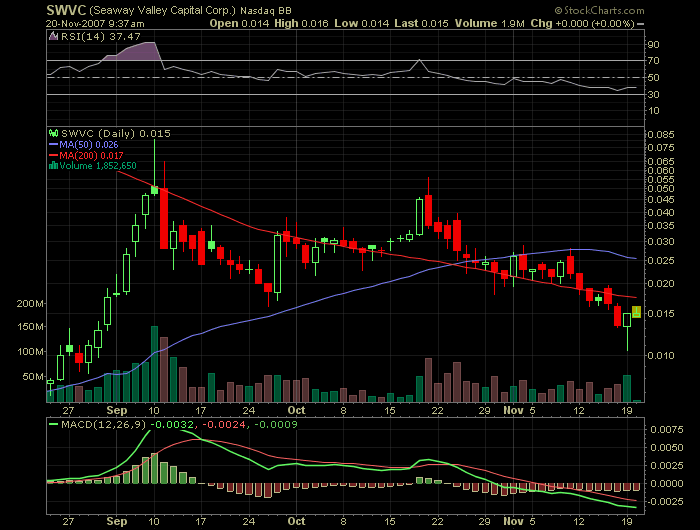The width and height of the screenshot is (700, 530).
Task: Click the RSI(14) 37.47 legend text
Action: click(100, 37)
